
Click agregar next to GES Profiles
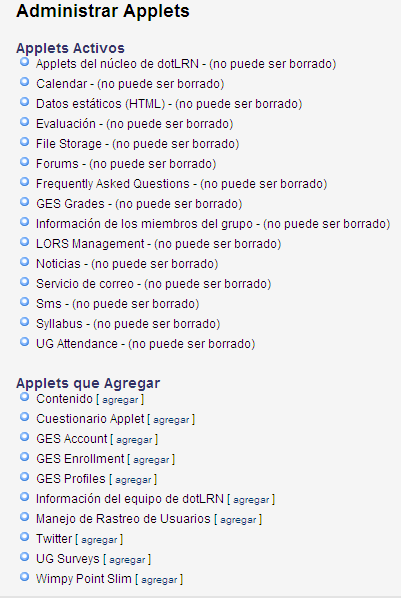coord(133,480)
